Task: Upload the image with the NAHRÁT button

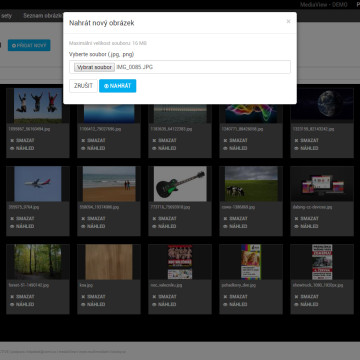Action: [x=118, y=86]
